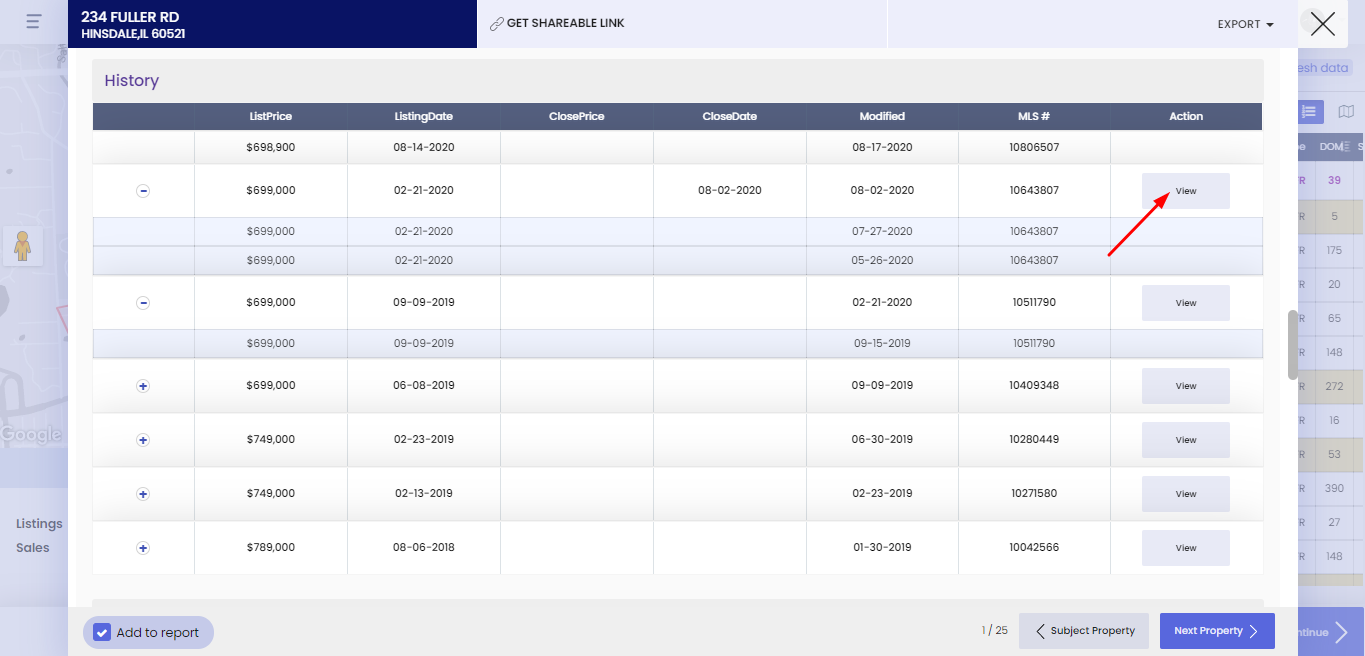
Task: Switch to list view icon
Action: tap(1311, 112)
